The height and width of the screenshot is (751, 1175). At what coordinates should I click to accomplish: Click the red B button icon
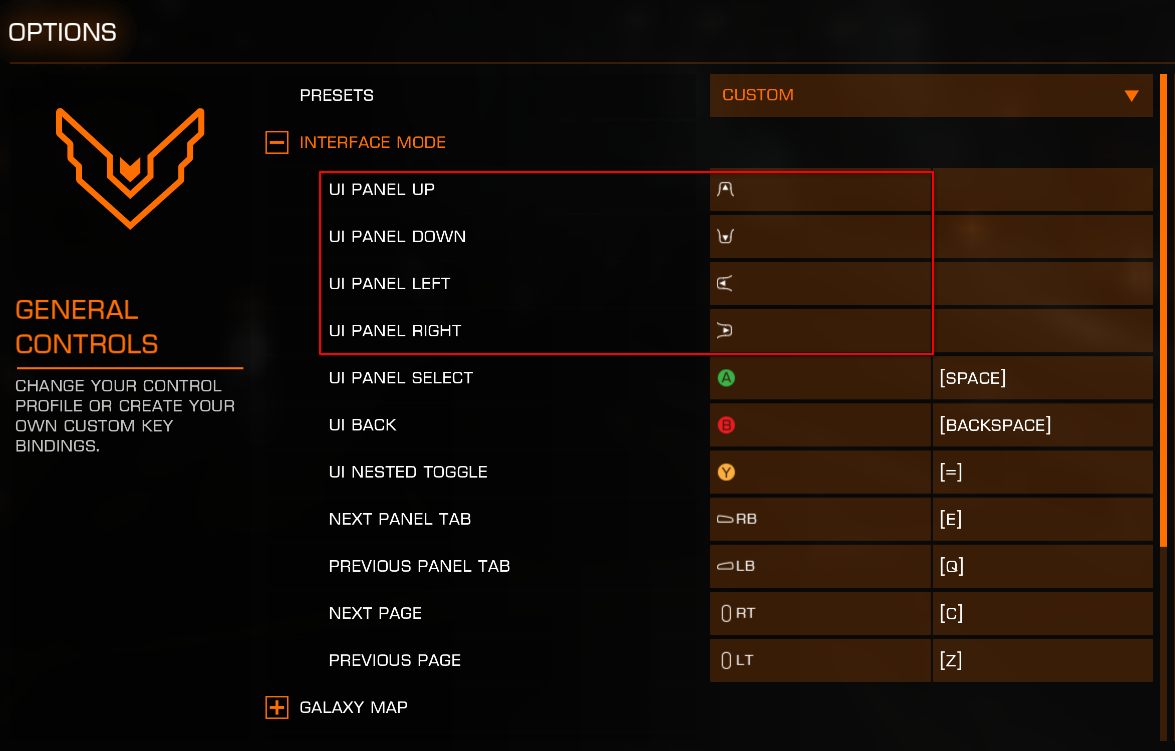click(x=726, y=425)
